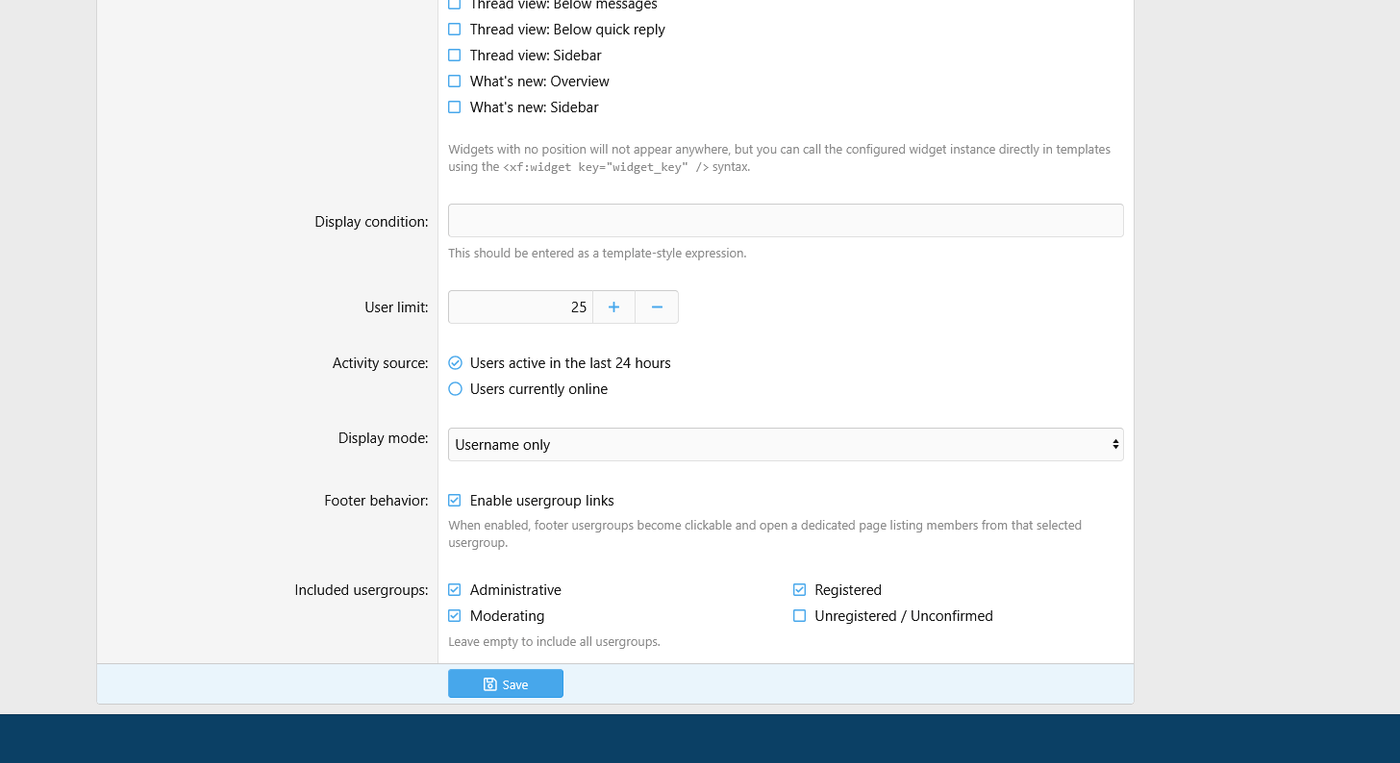Check the Unregistered / Unconfirmed usergroup
Image resolution: width=1400 pixels, height=763 pixels.
[x=800, y=616]
